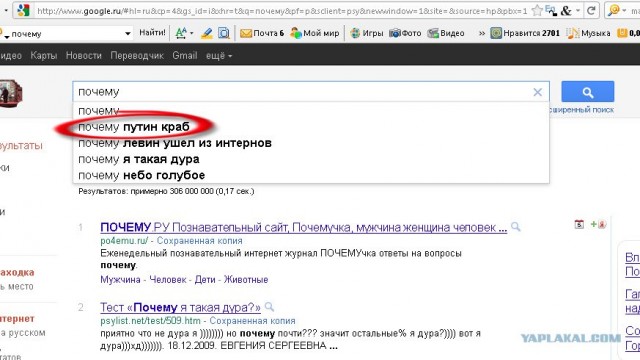Click the browser search engine icon
The image size is (640, 360).
pos(613,11)
